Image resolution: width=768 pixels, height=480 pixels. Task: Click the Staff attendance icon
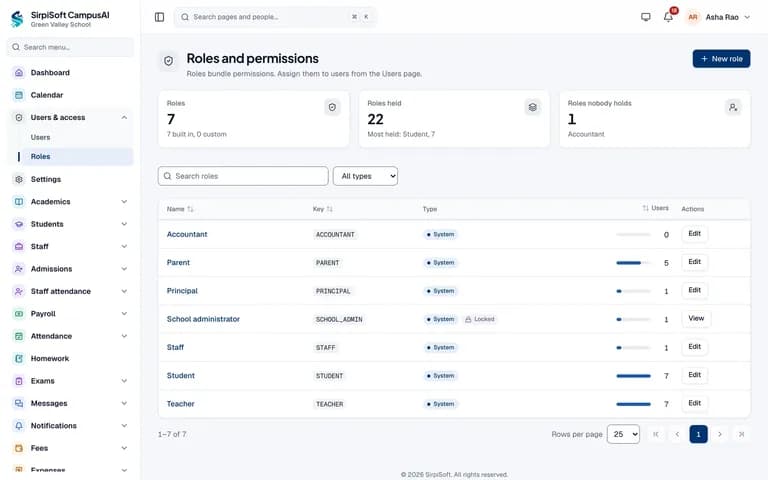click(19, 291)
